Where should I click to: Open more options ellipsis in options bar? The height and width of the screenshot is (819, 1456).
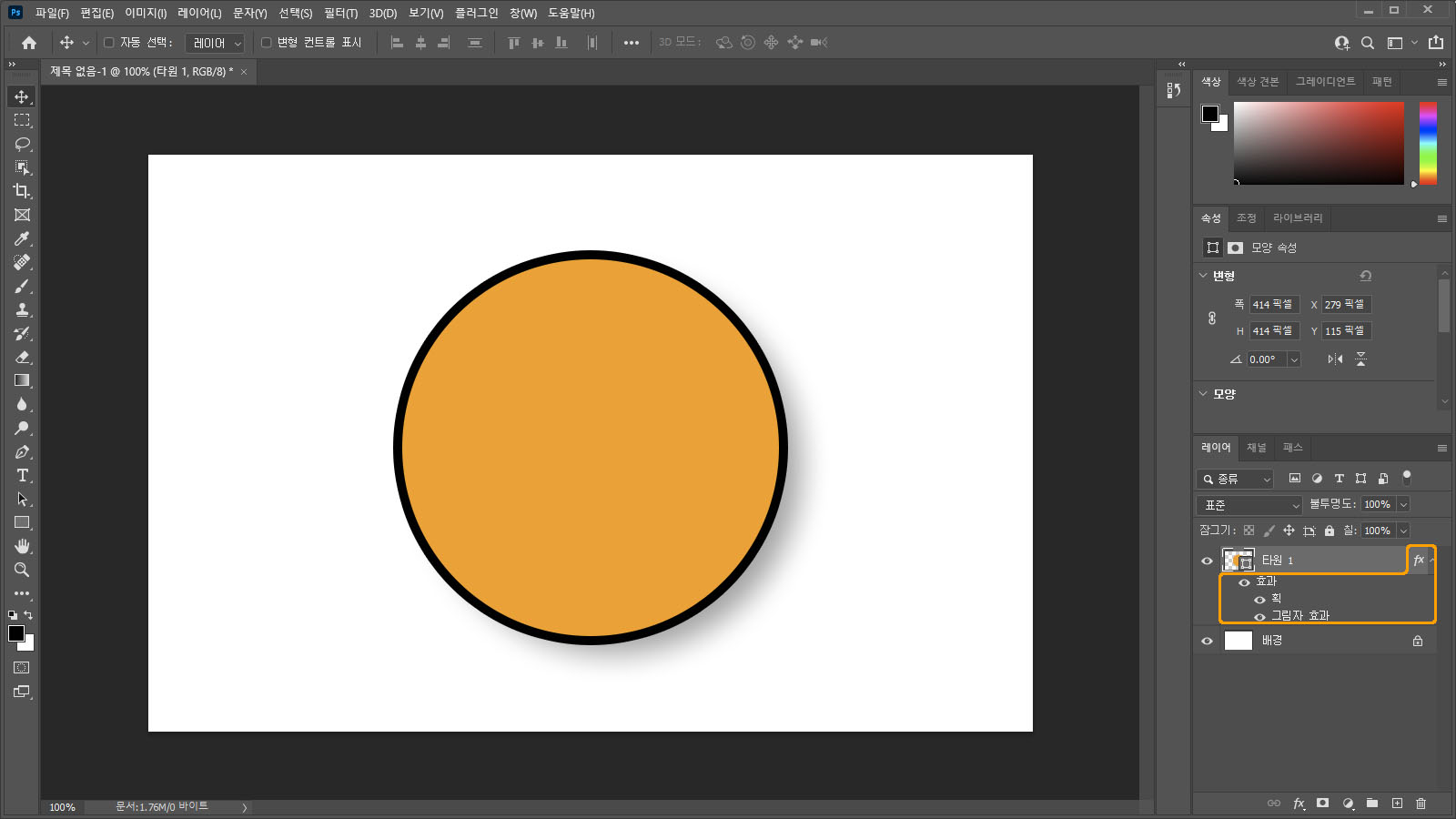coord(631,43)
